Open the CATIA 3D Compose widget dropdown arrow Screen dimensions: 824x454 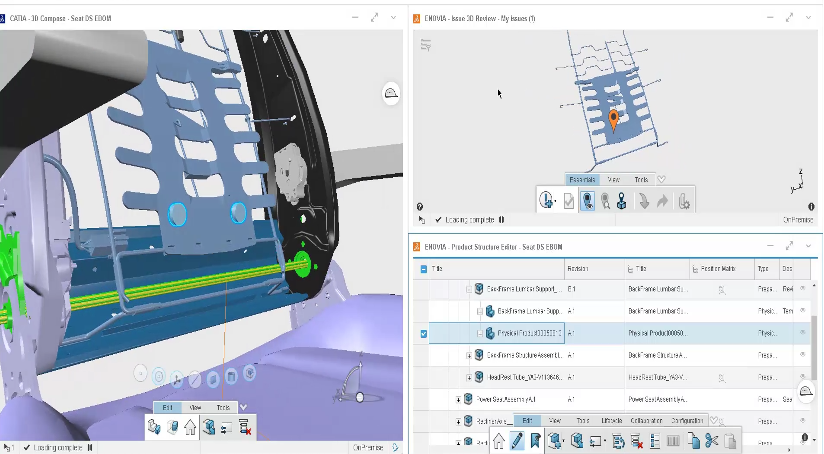point(393,18)
